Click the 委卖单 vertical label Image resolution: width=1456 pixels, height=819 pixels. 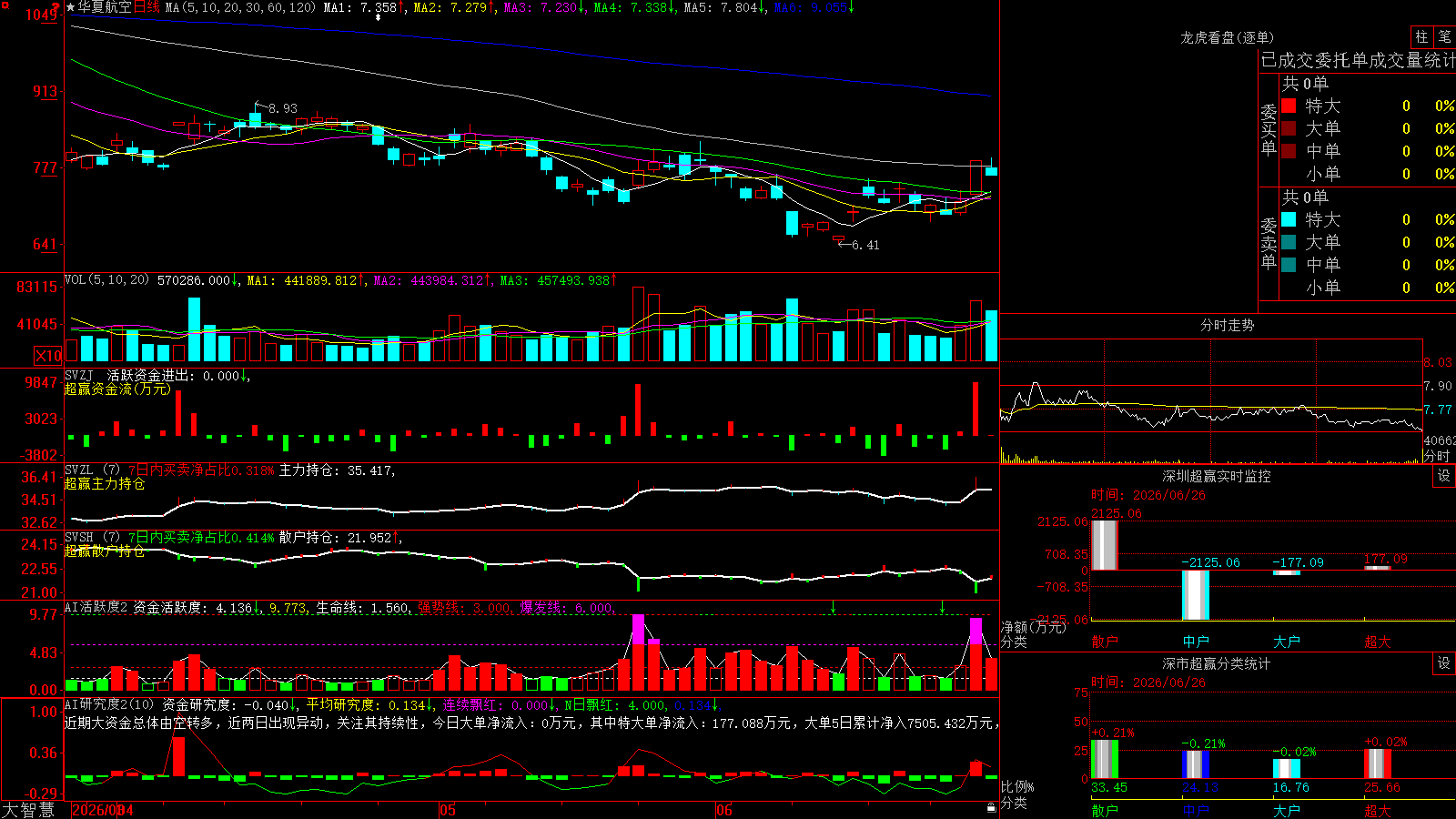point(1269,243)
